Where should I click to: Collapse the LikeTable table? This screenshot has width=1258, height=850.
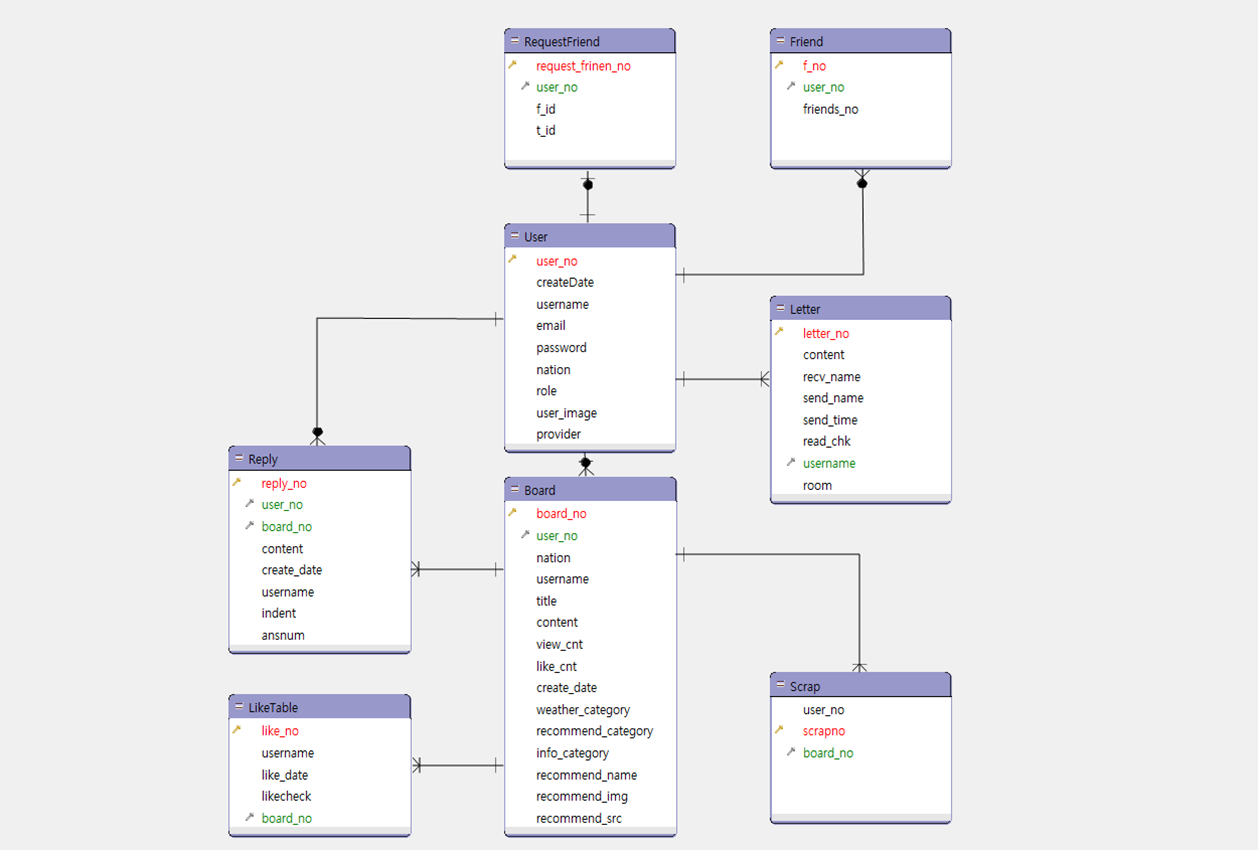point(238,707)
